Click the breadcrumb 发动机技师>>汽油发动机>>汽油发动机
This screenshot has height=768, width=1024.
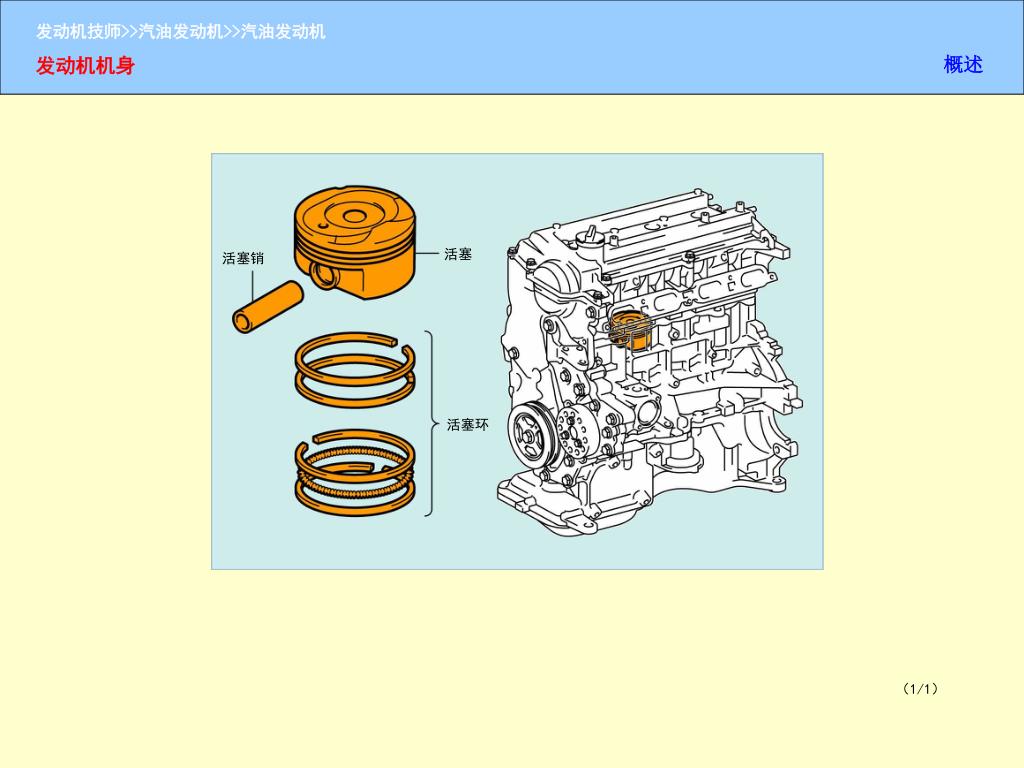coord(181,31)
